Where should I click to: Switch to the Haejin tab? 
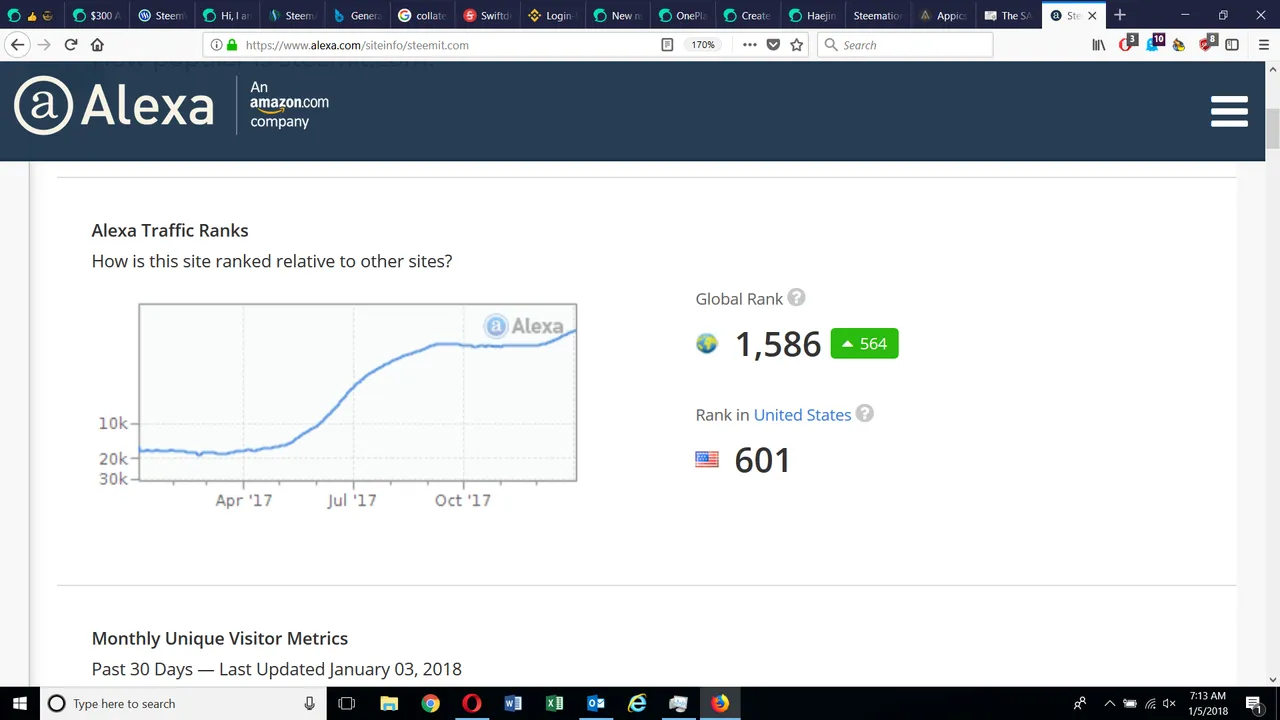point(812,15)
